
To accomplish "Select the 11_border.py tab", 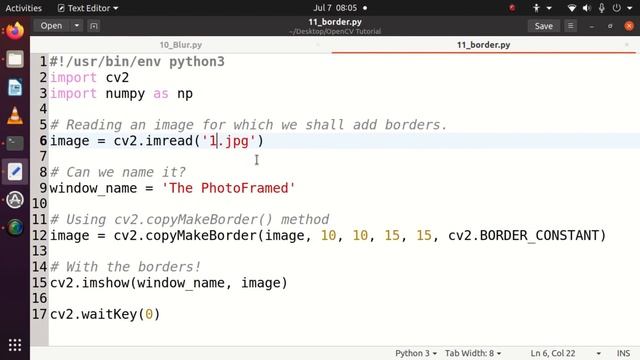I will coord(484,45).
